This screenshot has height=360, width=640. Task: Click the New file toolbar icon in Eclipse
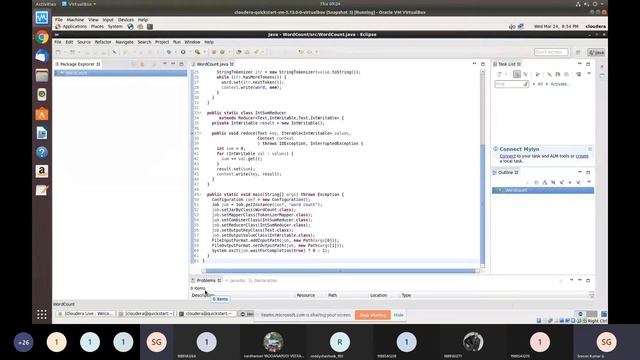pyautogui.click(x=58, y=52)
